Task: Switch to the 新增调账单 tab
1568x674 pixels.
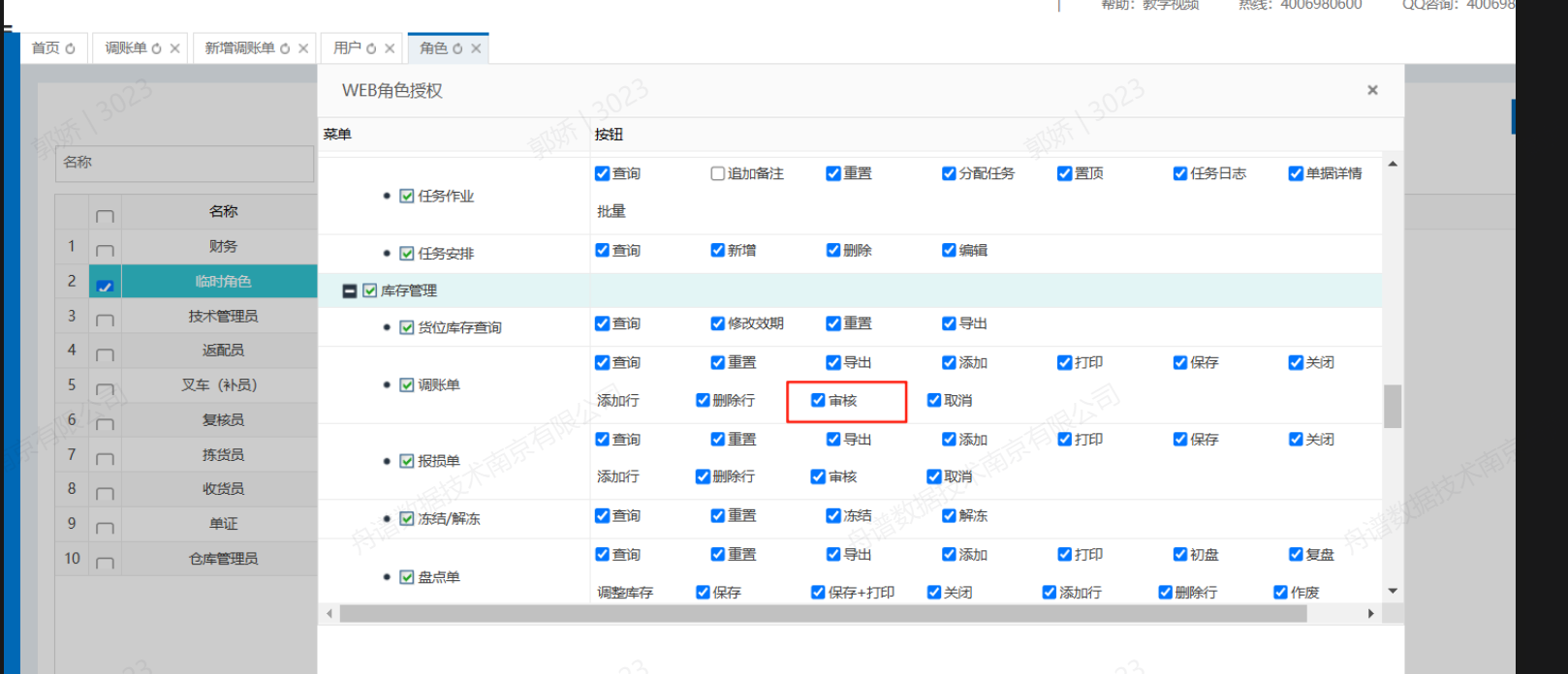Action: pyautogui.click(x=239, y=48)
